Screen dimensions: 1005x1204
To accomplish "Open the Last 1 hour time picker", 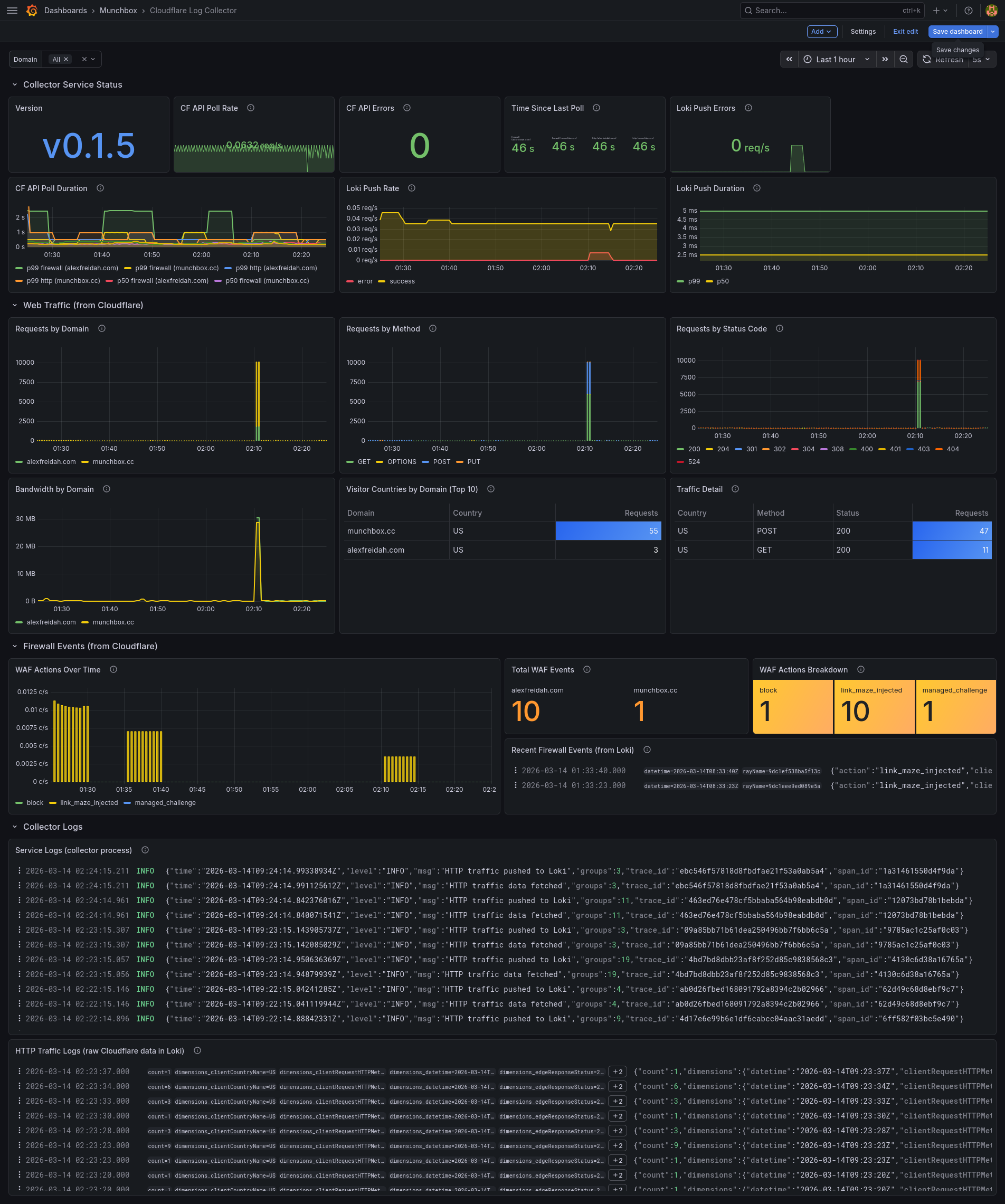I will [x=837, y=59].
